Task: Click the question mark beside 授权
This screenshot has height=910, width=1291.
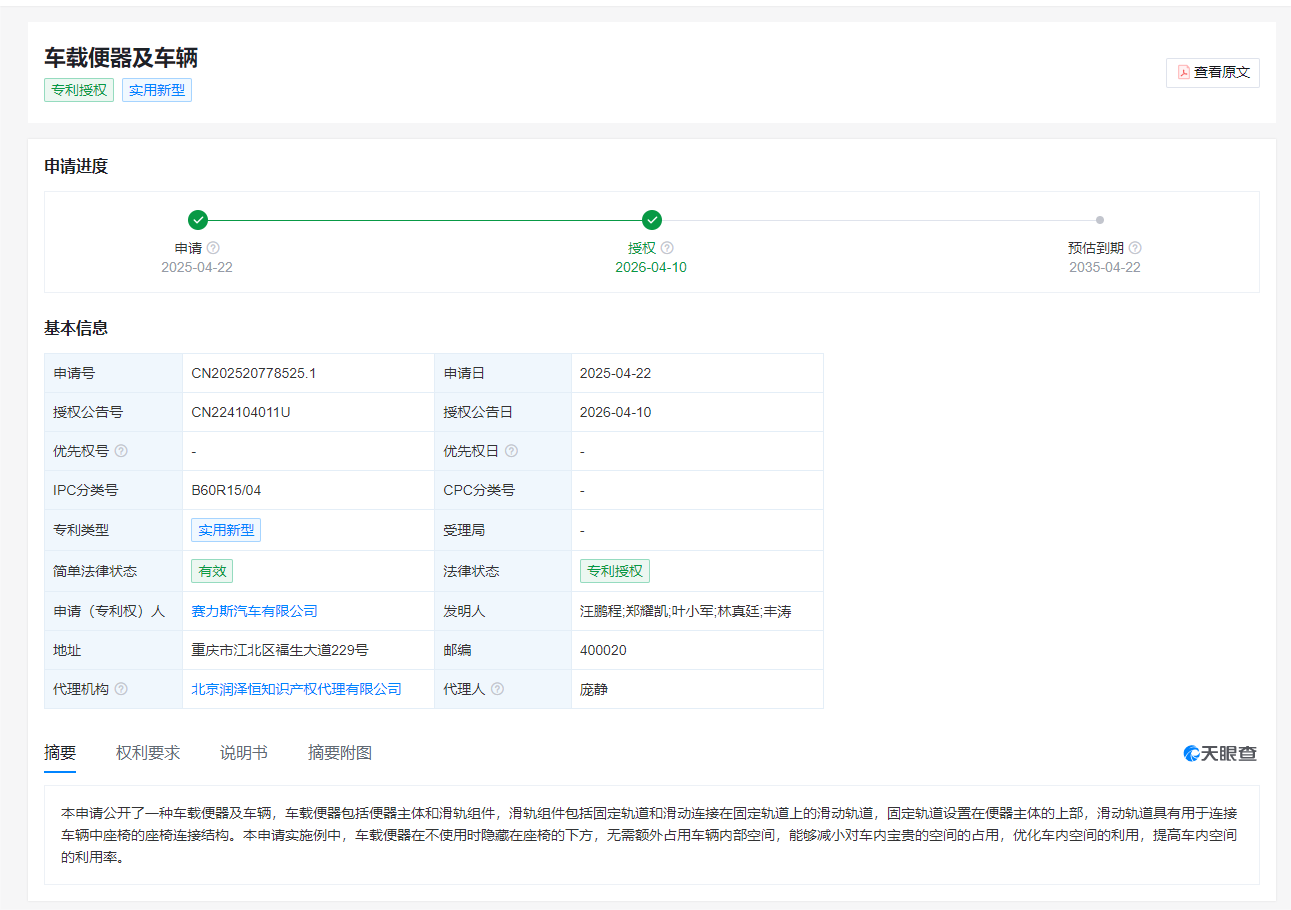Action: point(667,247)
